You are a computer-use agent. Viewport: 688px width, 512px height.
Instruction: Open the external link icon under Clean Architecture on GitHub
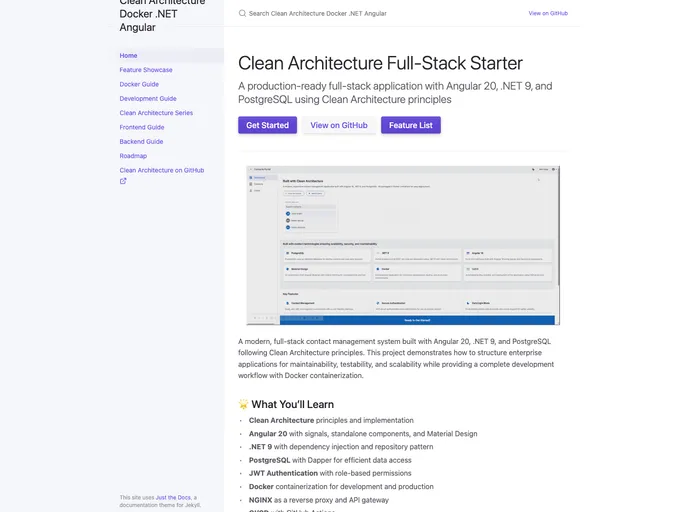[123, 181]
